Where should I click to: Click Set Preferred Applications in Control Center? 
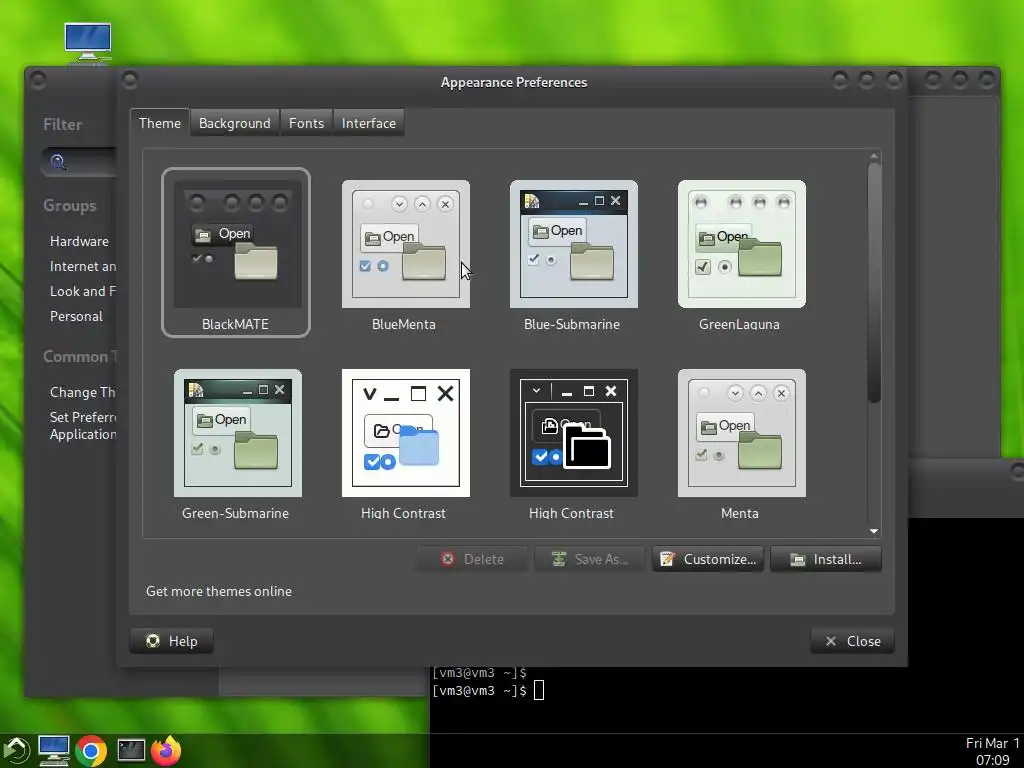pyautogui.click(x=83, y=426)
